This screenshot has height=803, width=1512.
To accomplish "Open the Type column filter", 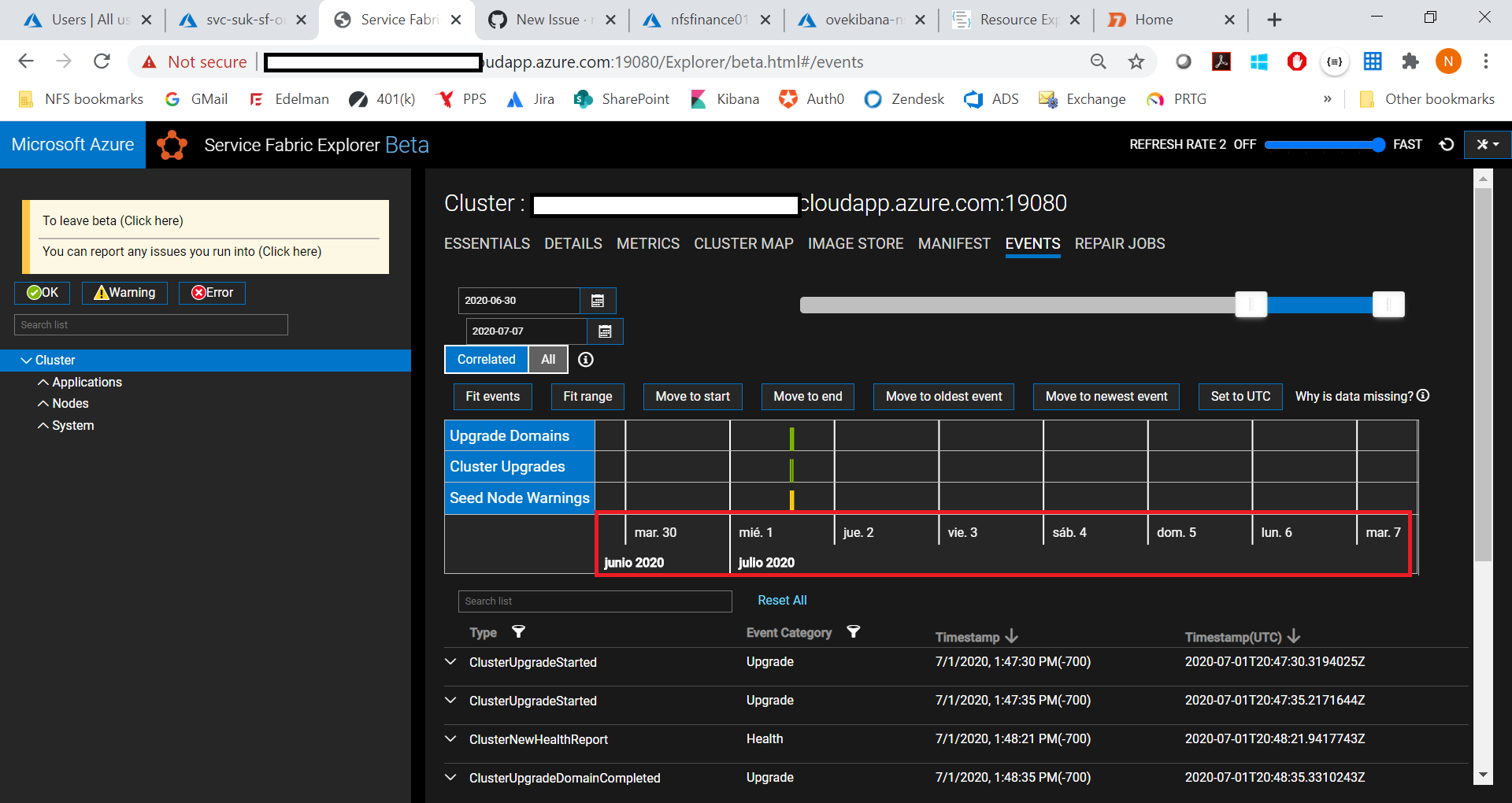I will [519, 632].
